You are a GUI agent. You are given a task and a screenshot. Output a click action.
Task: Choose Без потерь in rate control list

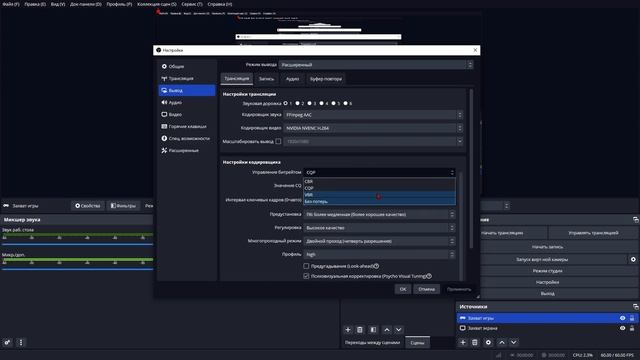tap(379, 201)
